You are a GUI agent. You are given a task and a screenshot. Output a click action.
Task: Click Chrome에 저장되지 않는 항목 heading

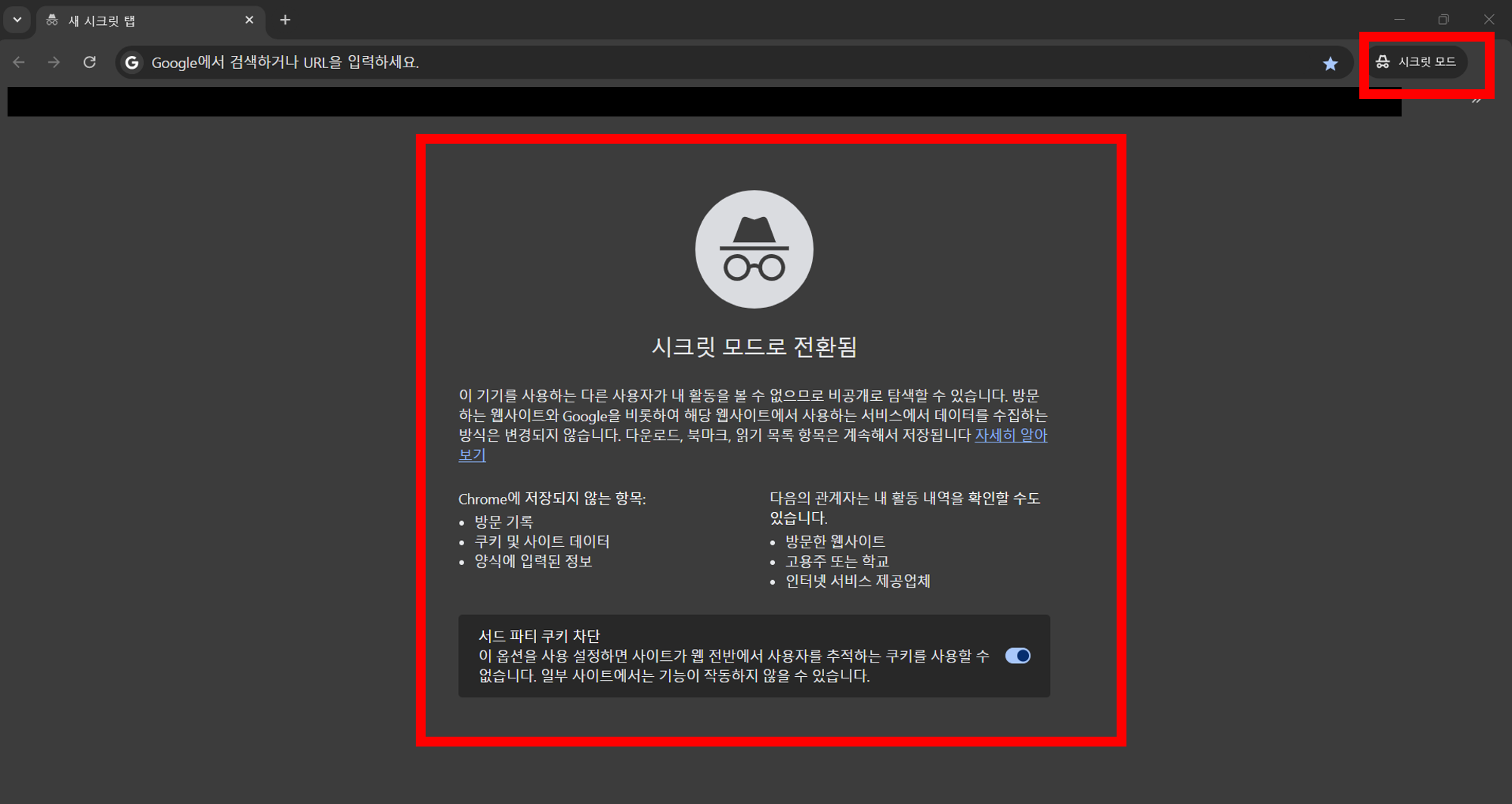pyautogui.click(x=552, y=499)
